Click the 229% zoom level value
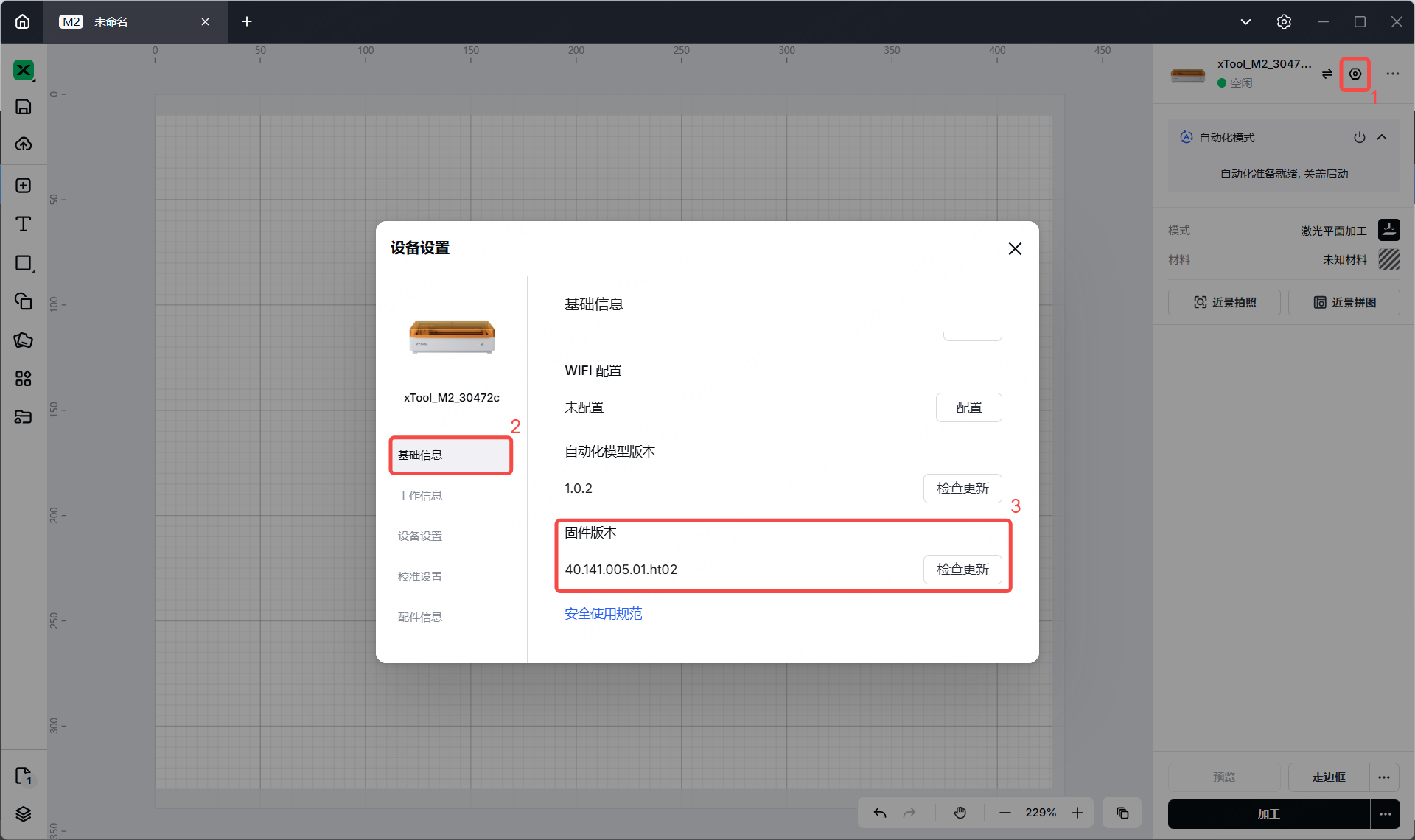 (1041, 813)
